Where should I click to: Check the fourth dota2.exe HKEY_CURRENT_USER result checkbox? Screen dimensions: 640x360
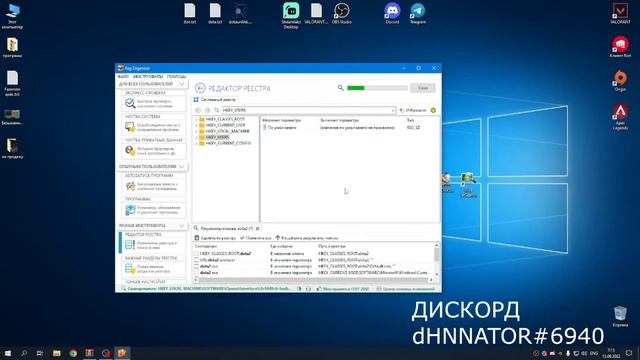click(196, 272)
